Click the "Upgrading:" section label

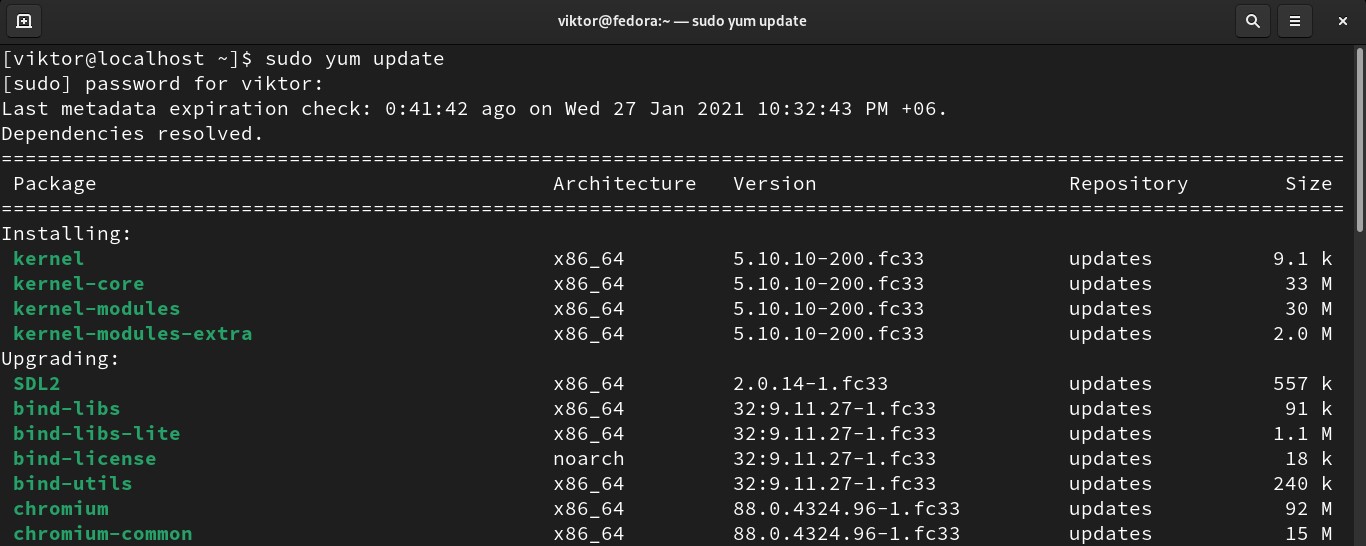coord(60,359)
